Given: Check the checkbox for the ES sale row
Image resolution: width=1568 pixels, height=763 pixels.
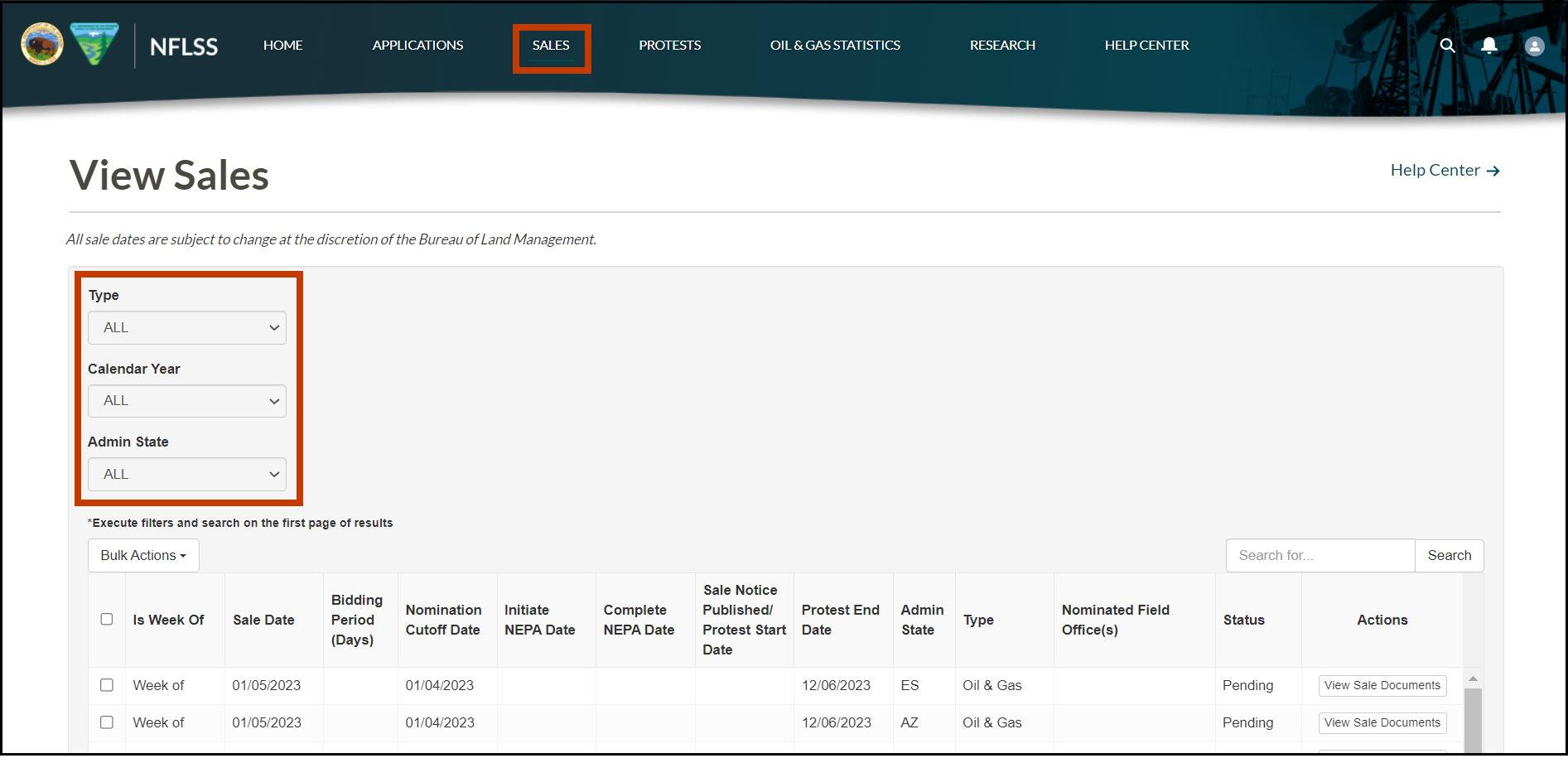Looking at the screenshot, I should [x=106, y=685].
